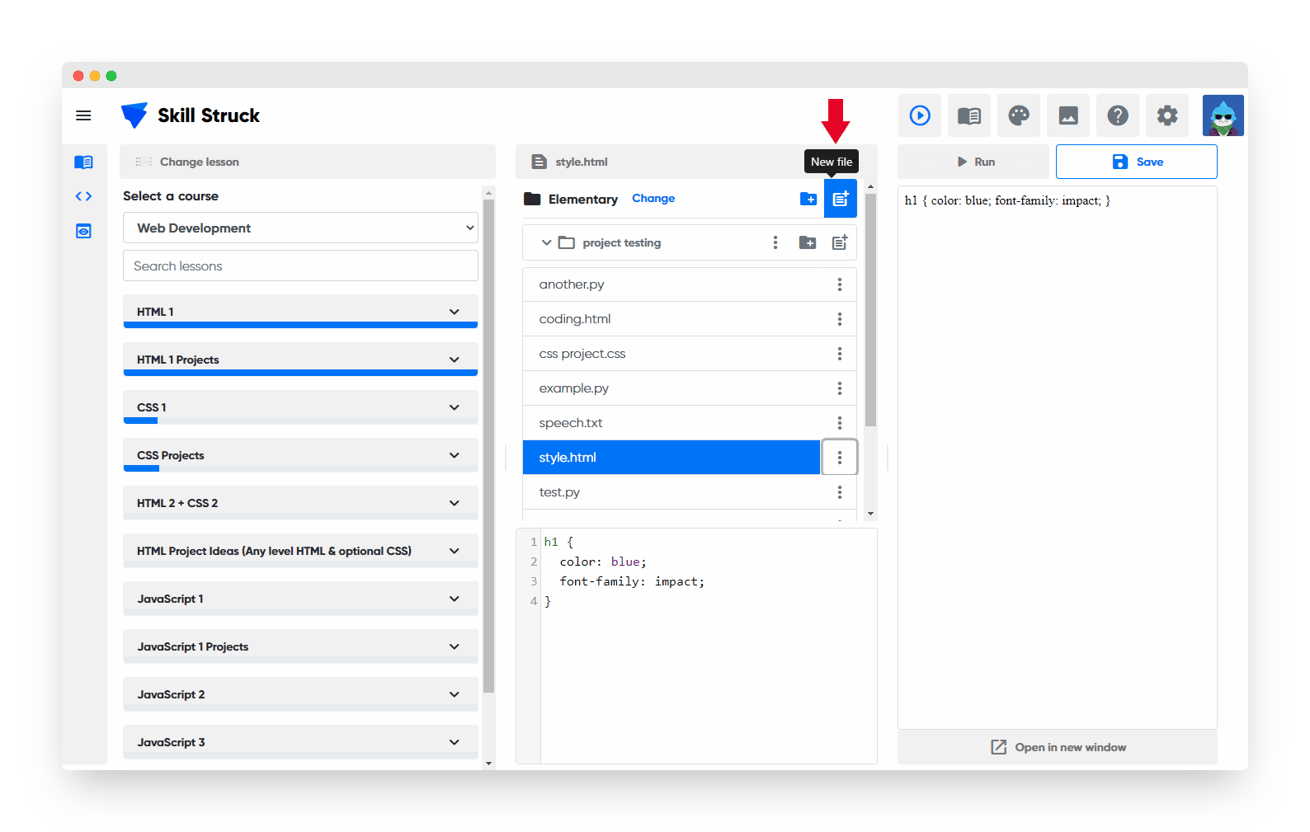The image size is (1310, 832).
Task: Expand the HTML 2 + CSS 2 section
Action: [x=300, y=503]
